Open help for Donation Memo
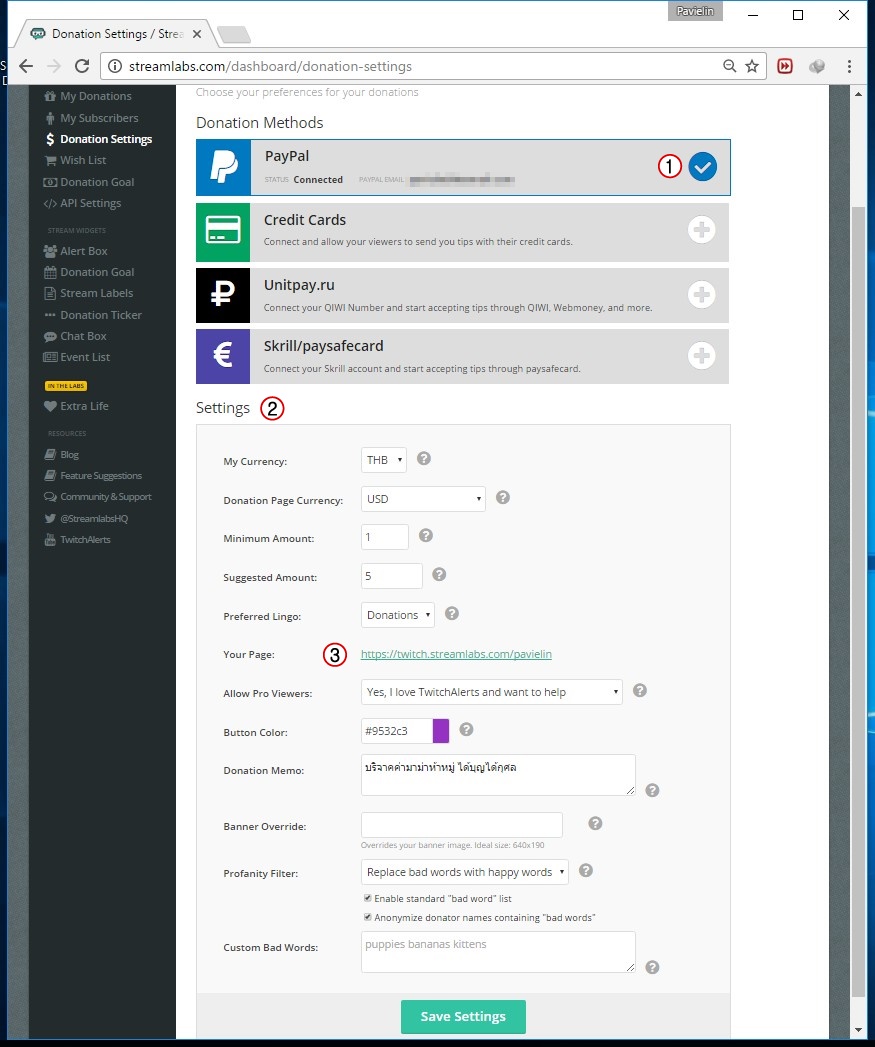875x1047 pixels. [653, 791]
